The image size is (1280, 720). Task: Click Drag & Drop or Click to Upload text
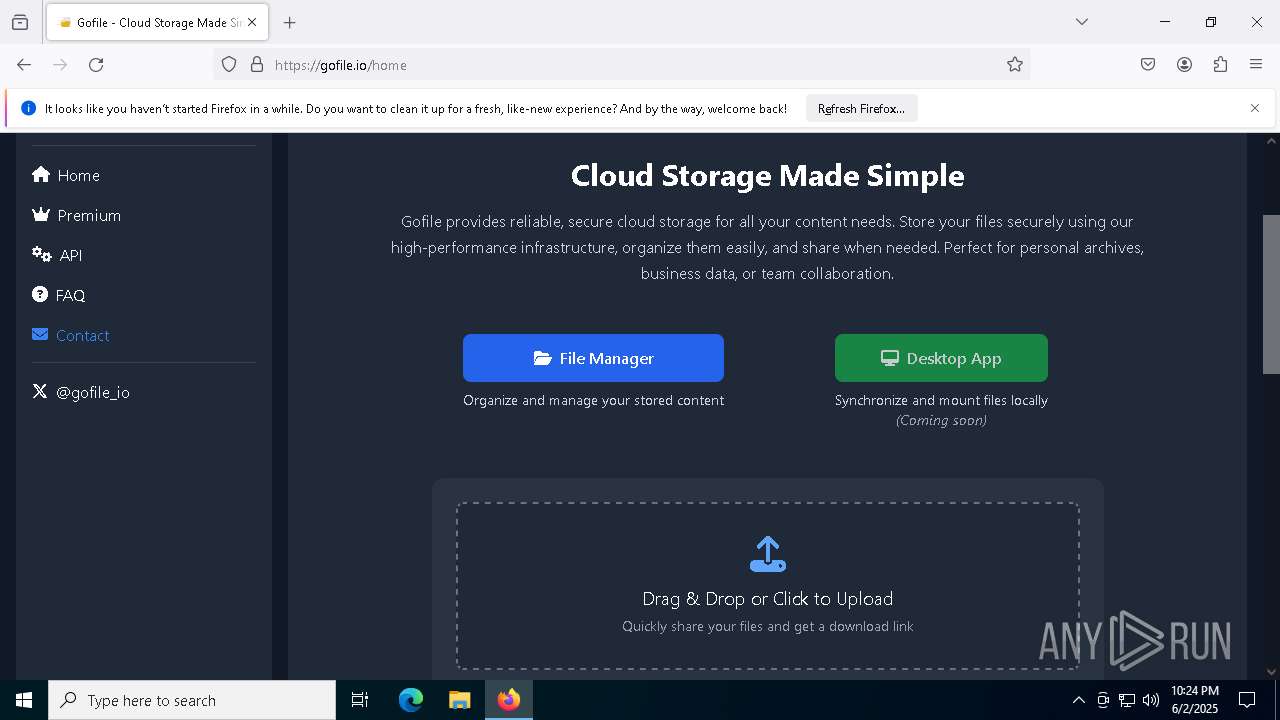pyautogui.click(x=768, y=598)
